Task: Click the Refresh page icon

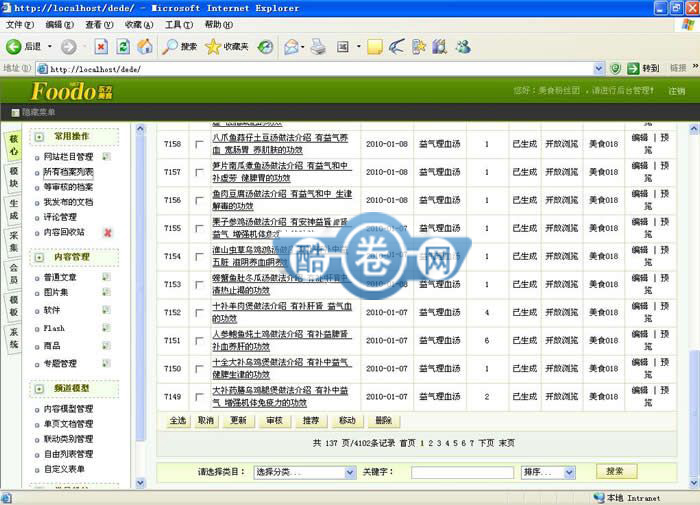Action: (x=123, y=46)
